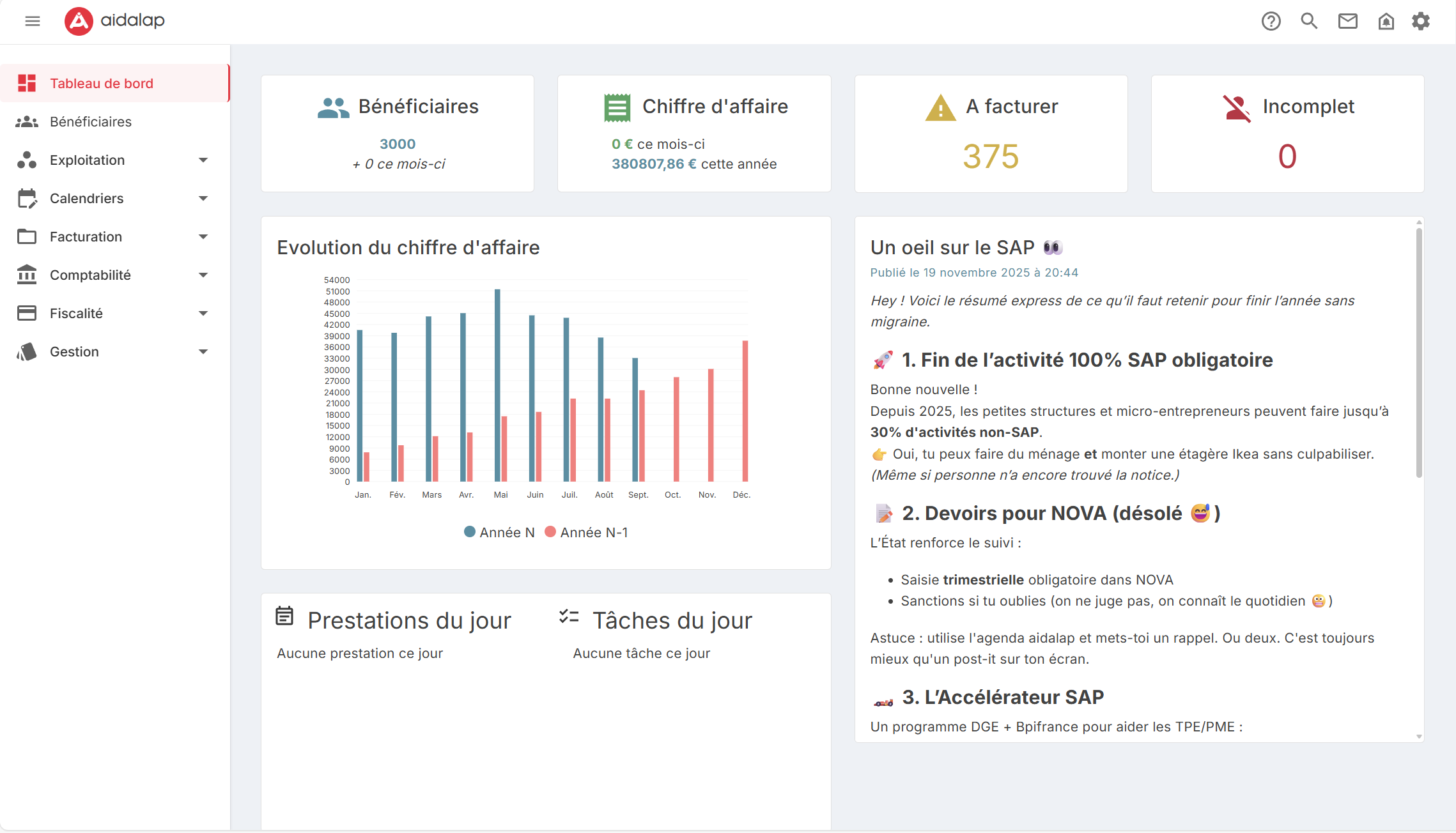The width and height of the screenshot is (1456, 833).
Task: Expand the Facturation section arrow
Action: pyautogui.click(x=203, y=237)
